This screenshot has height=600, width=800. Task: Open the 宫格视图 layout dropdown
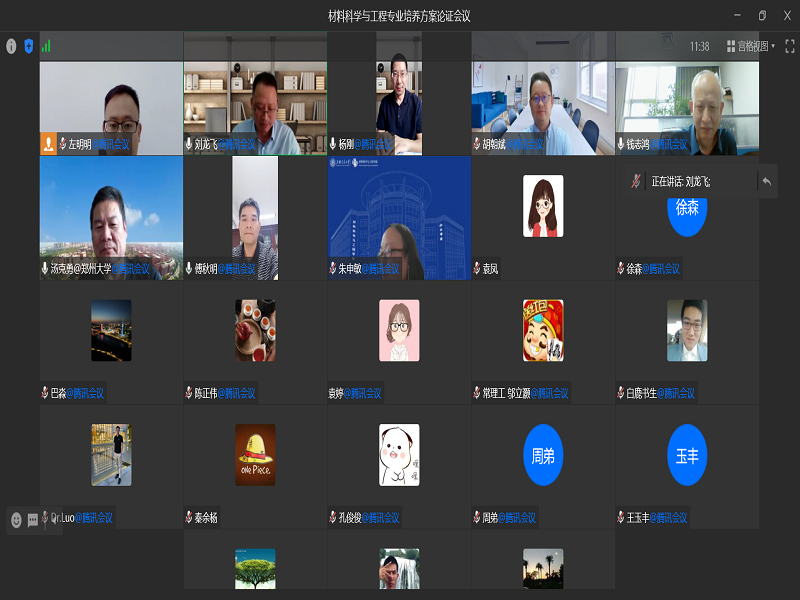coord(751,46)
